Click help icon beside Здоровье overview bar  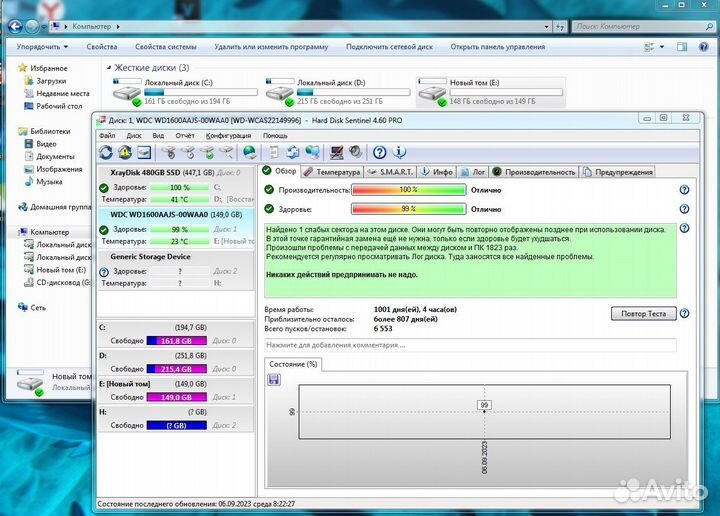point(684,209)
